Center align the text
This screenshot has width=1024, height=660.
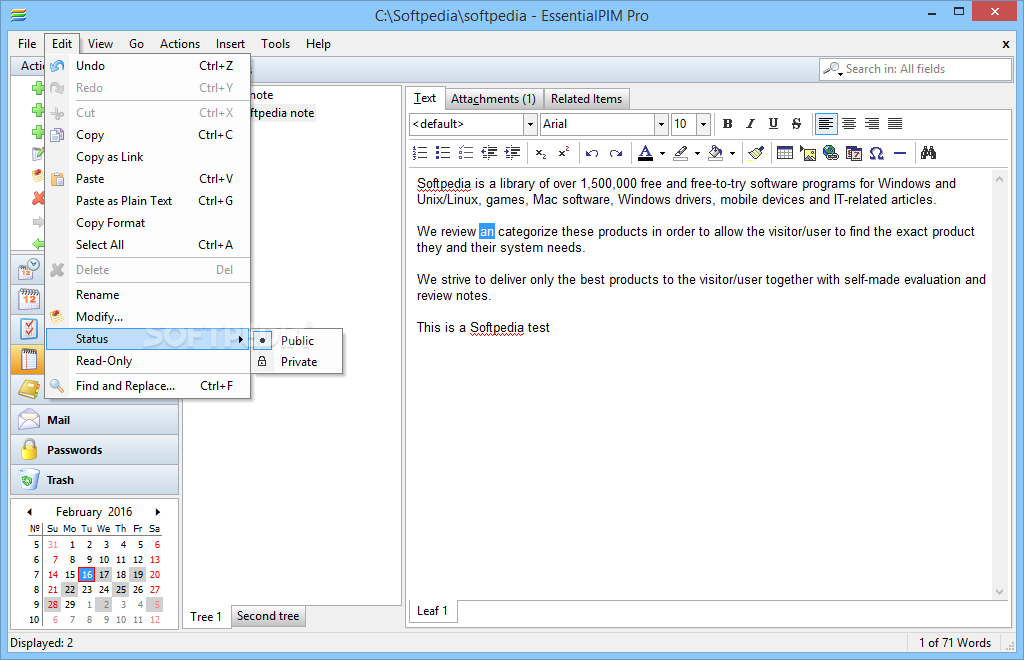tap(849, 123)
